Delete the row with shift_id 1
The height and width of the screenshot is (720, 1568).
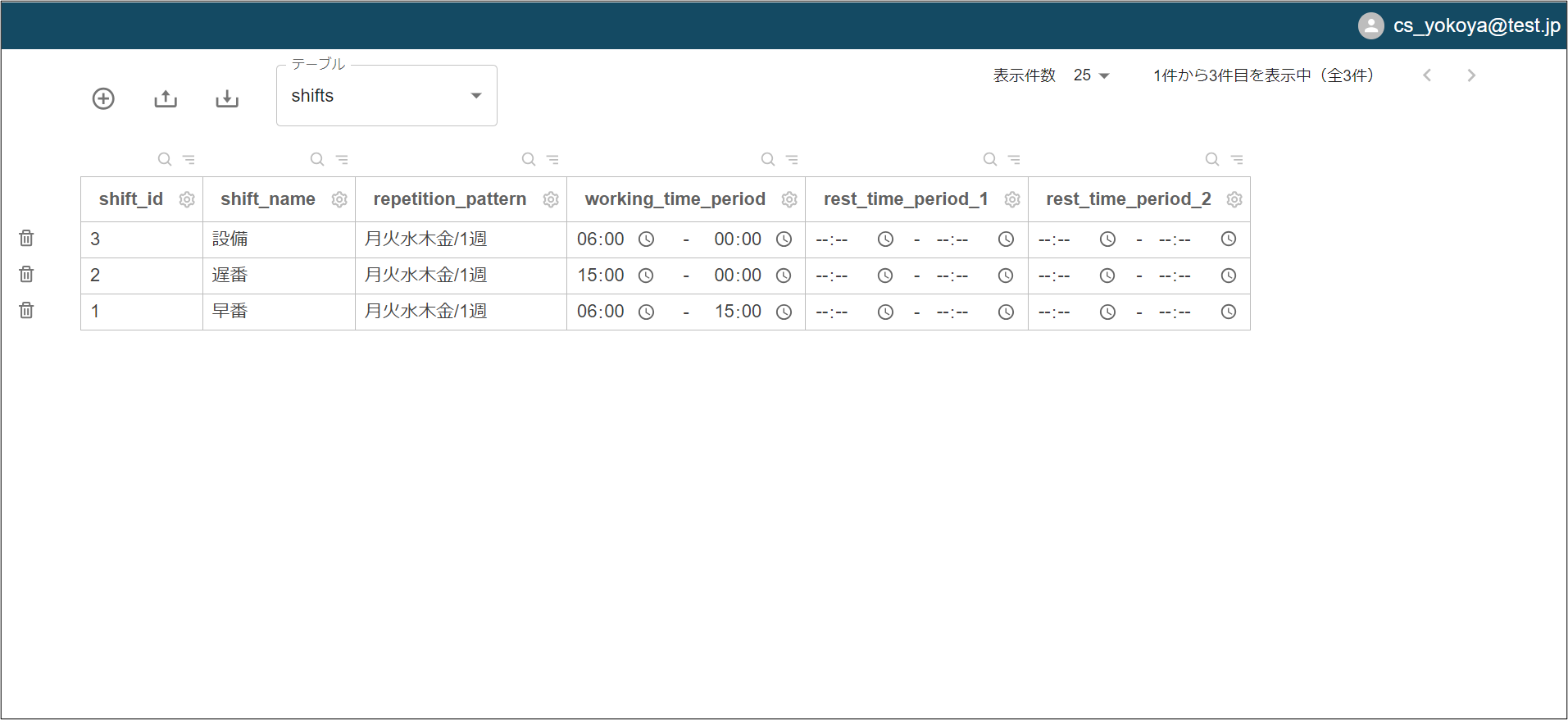(x=26, y=310)
